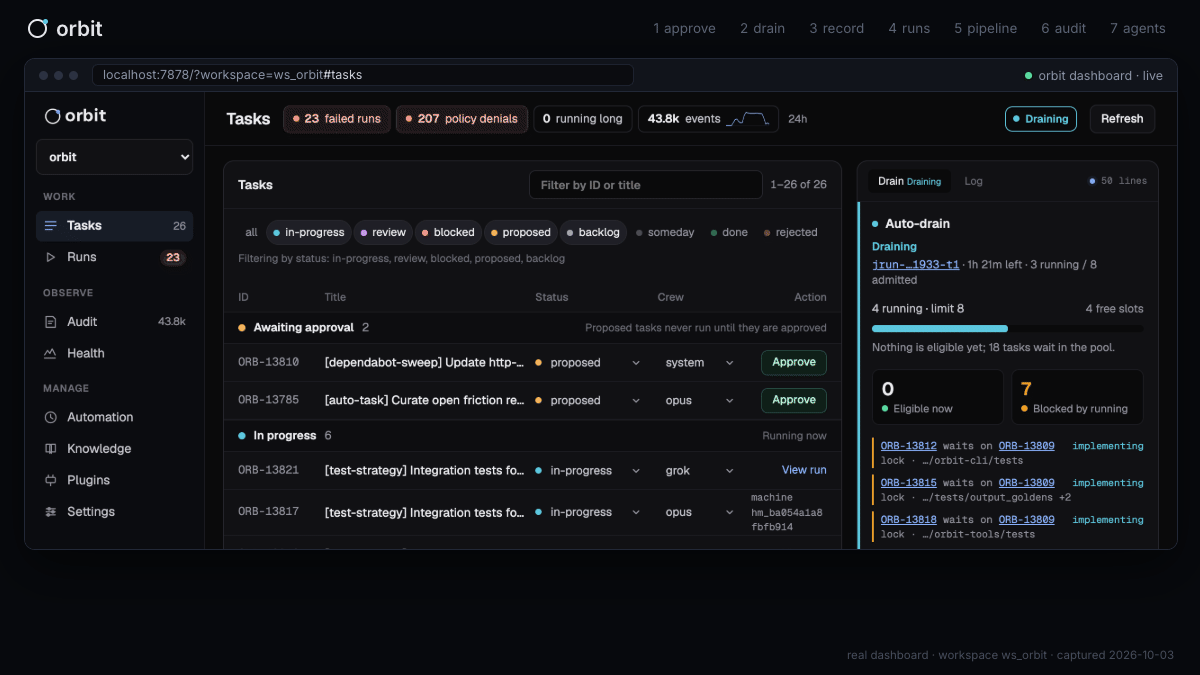Click the Knowledge book icon in sidebar
The image size is (1200, 675).
point(51,449)
